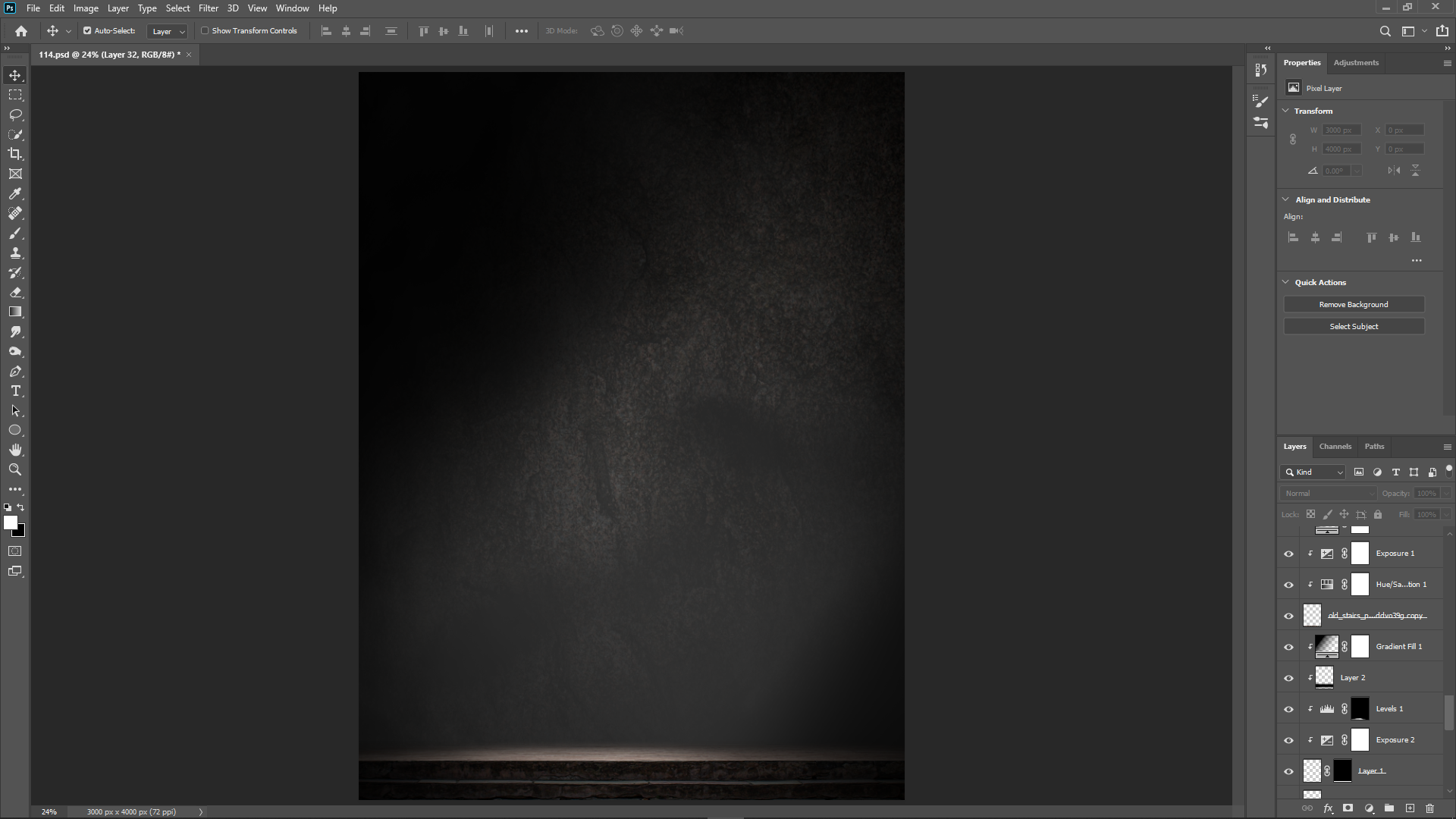Toggle Auto-Select checkbox
The height and width of the screenshot is (819, 1456).
pyautogui.click(x=87, y=31)
